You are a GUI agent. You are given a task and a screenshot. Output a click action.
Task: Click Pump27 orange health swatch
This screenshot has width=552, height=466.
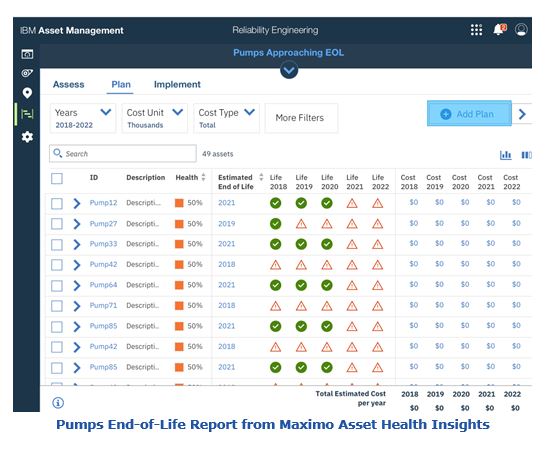pyautogui.click(x=179, y=224)
